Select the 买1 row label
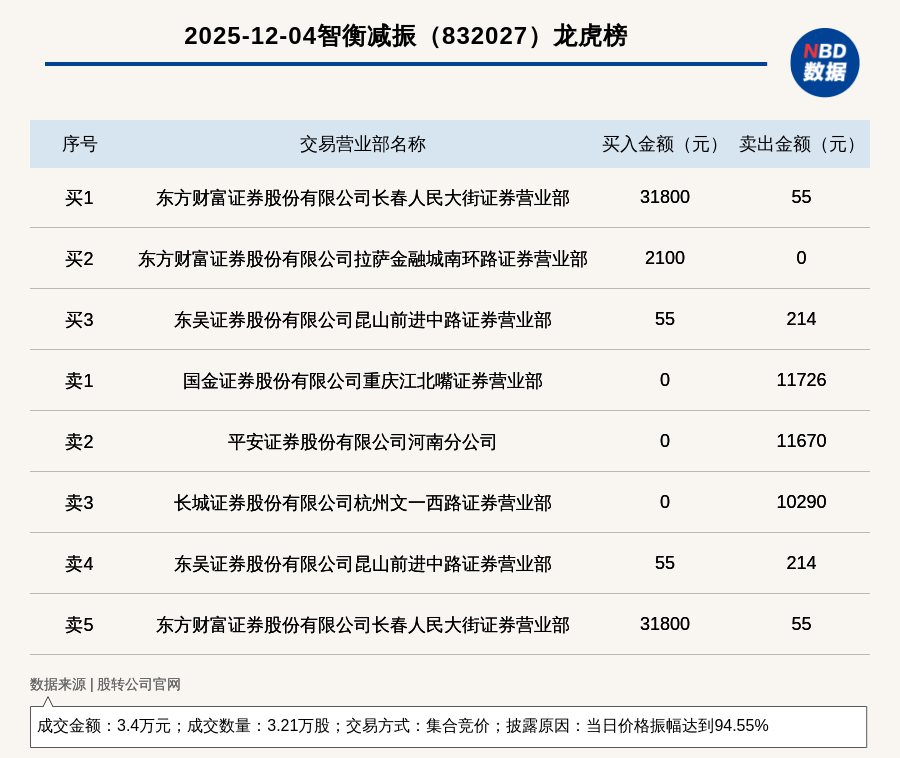This screenshot has height=758, width=900. pos(79,198)
